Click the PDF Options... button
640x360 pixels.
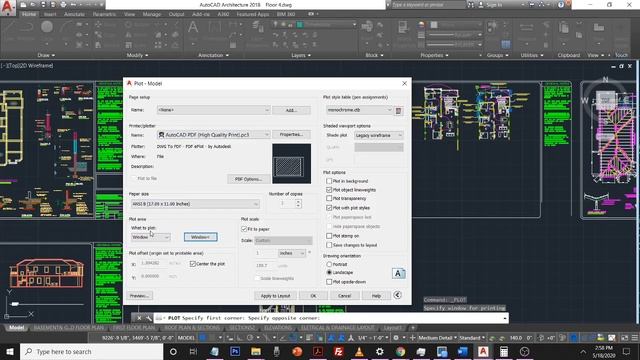pyautogui.click(x=249, y=179)
